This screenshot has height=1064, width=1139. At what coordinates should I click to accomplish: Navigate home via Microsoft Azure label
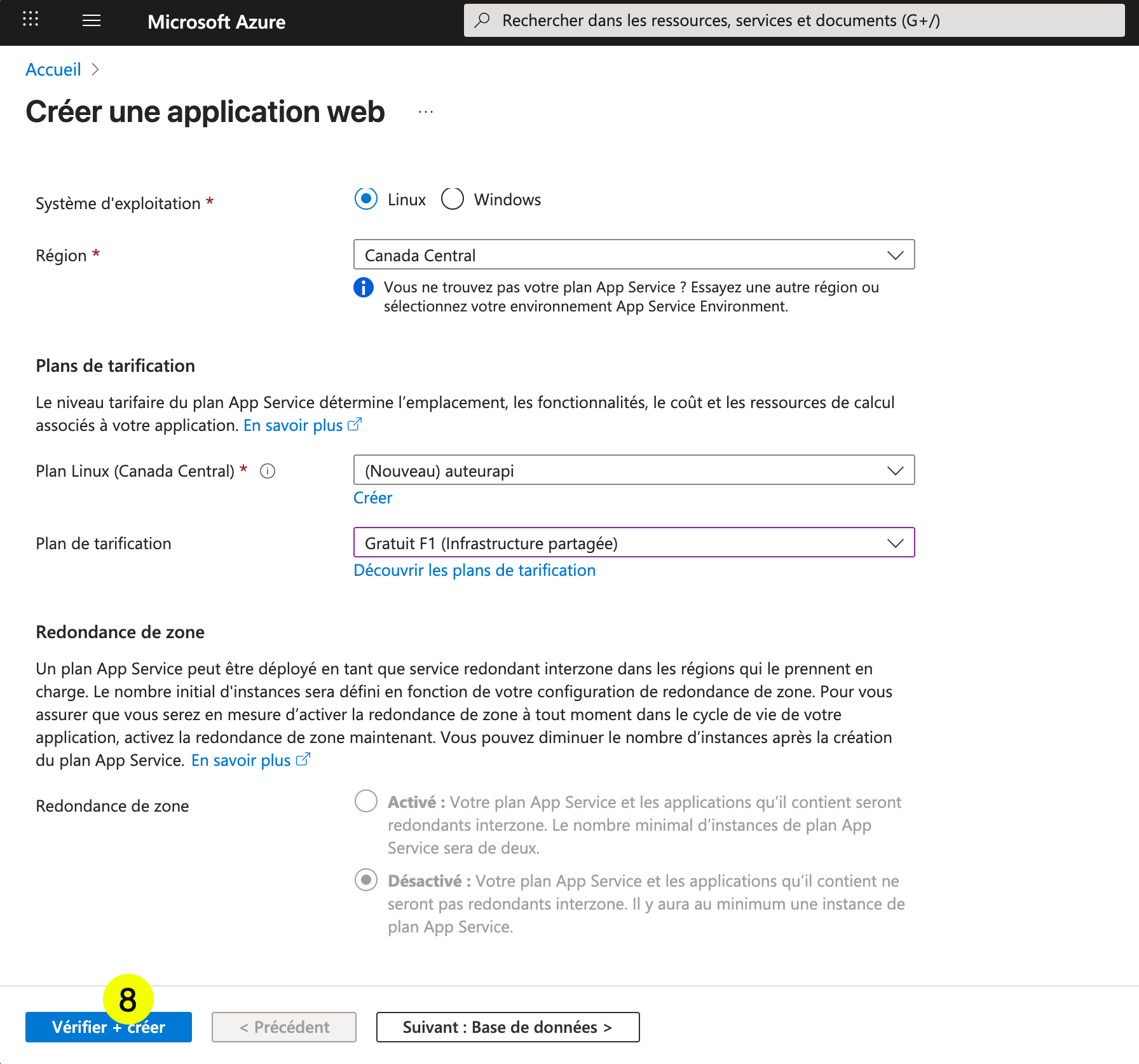point(216,21)
